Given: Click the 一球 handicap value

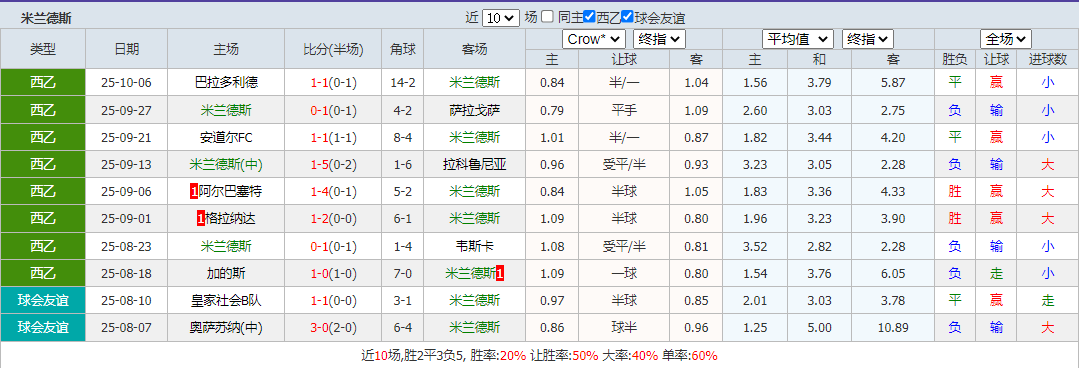Looking at the screenshot, I should pyautogui.click(x=625, y=274).
